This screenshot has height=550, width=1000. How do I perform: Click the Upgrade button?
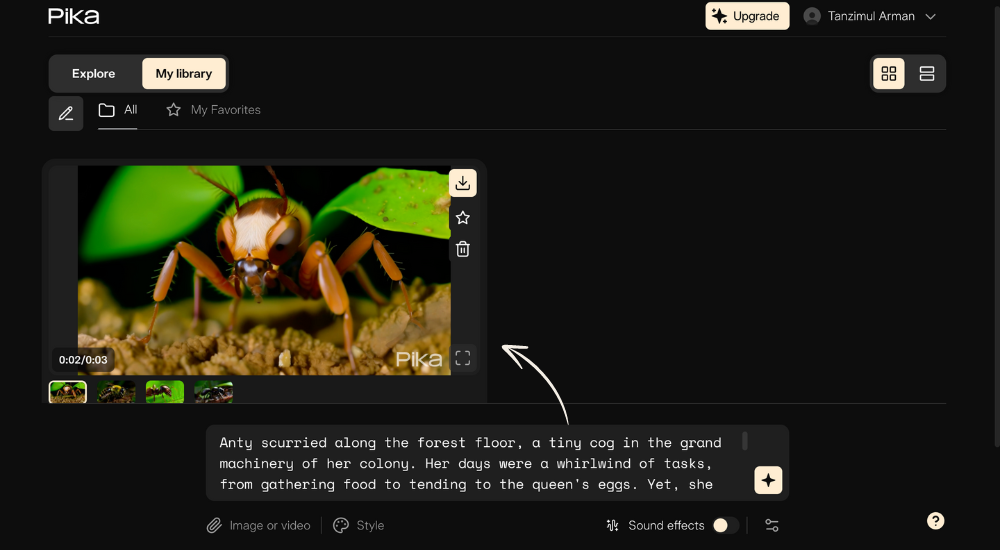(747, 16)
